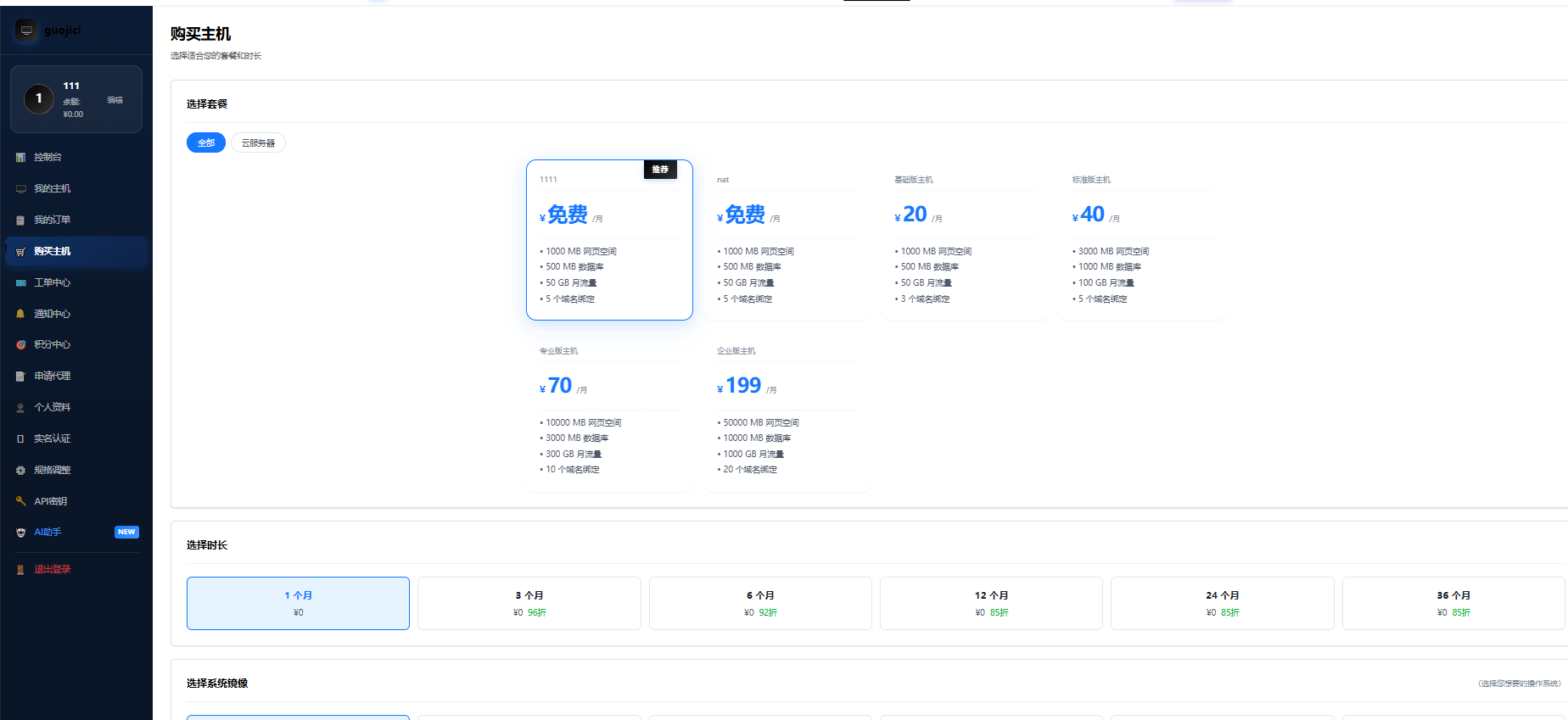Choose the 12 个月 duration option
The height and width of the screenshot is (720, 1568).
pyautogui.click(x=991, y=604)
